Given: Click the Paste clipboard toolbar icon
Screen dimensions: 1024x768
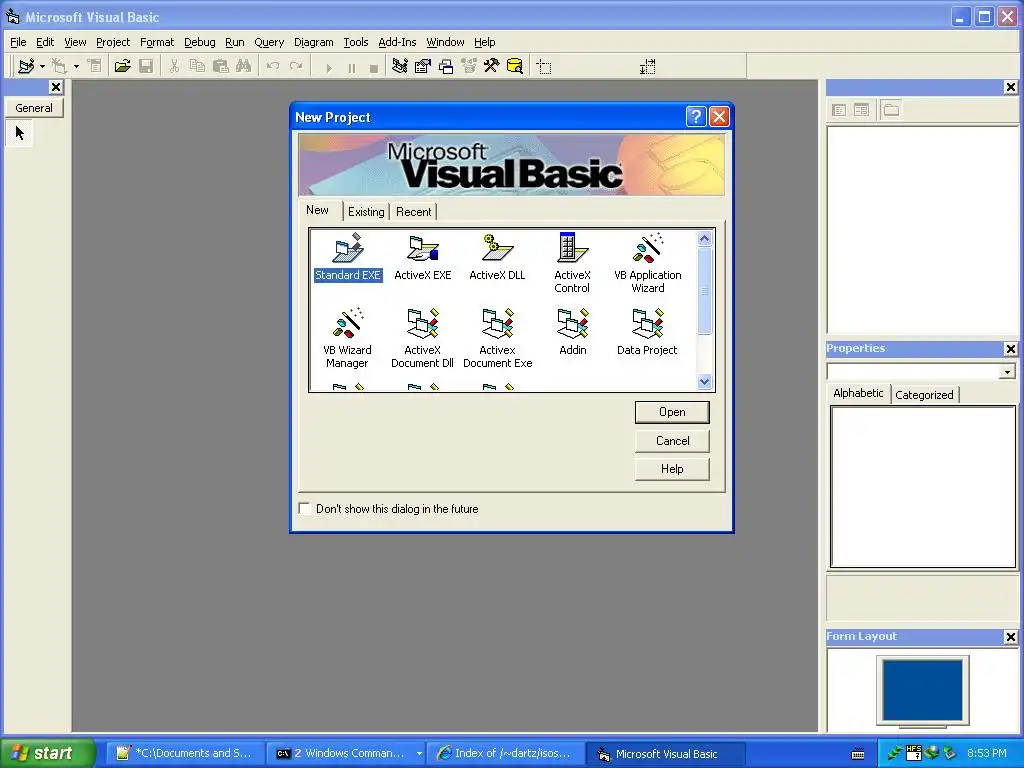Looking at the screenshot, I should click(221, 66).
